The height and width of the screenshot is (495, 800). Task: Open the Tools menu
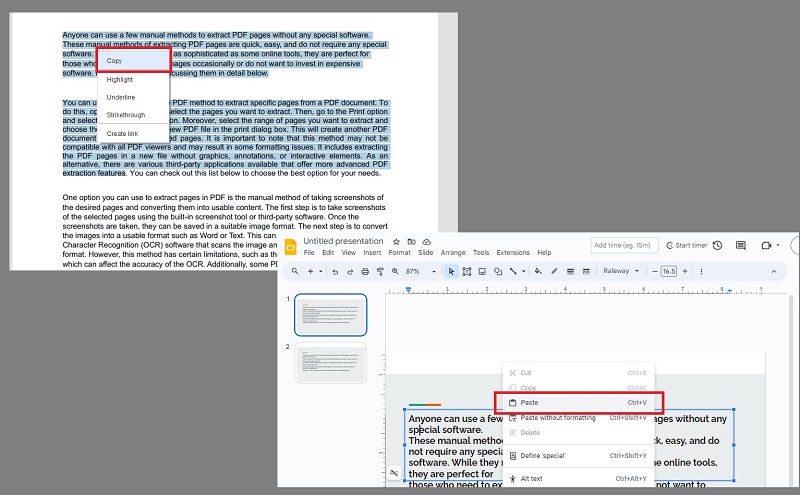tap(481, 253)
